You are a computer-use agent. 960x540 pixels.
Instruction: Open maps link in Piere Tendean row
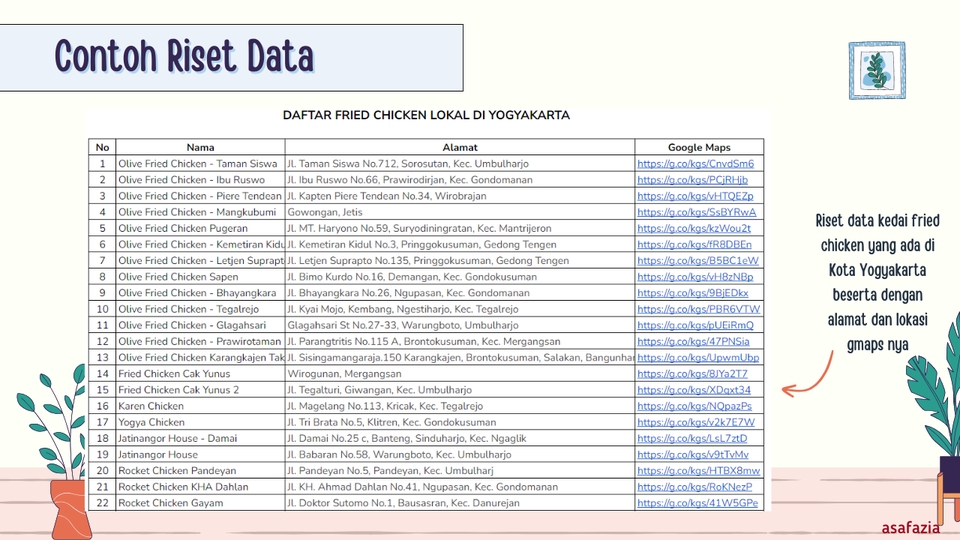(x=696, y=196)
